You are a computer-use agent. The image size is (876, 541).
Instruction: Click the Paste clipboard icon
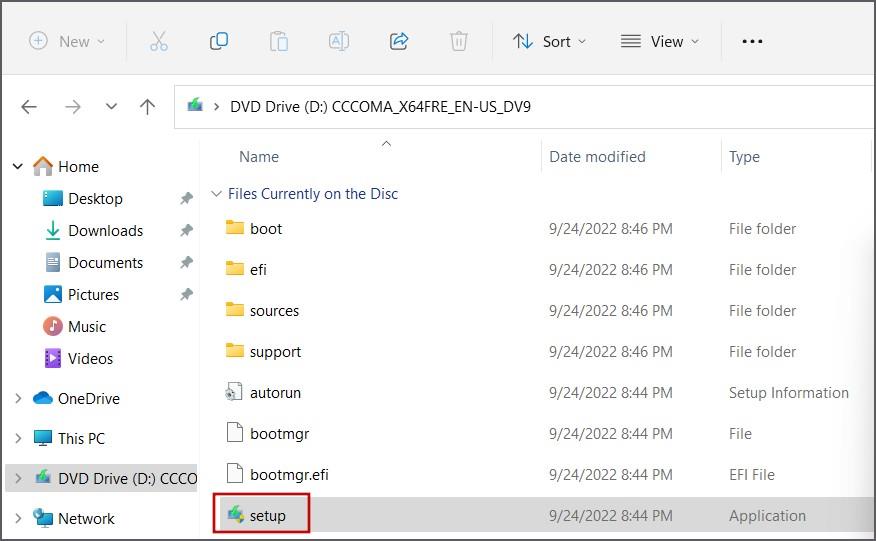(x=279, y=41)
